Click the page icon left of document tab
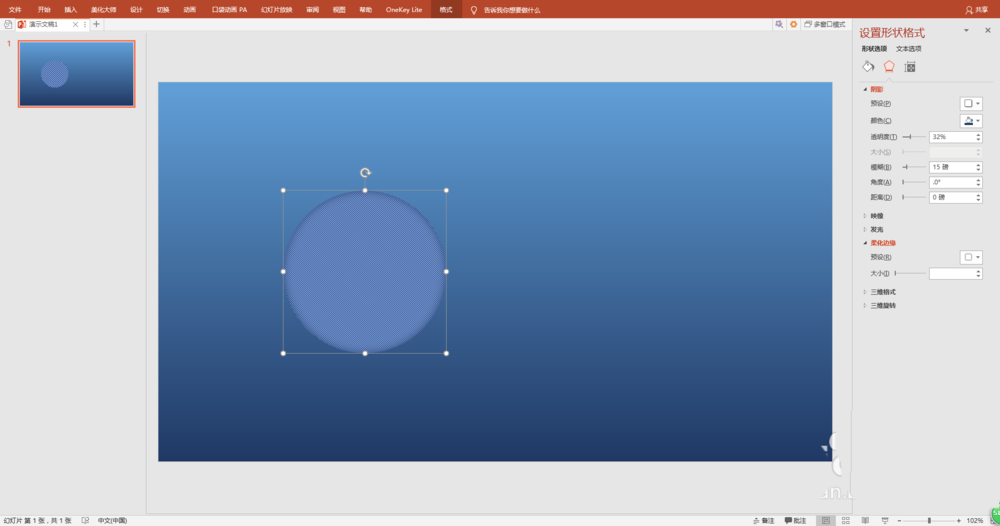Screen dimensions: 1000x526 point(8,24)
